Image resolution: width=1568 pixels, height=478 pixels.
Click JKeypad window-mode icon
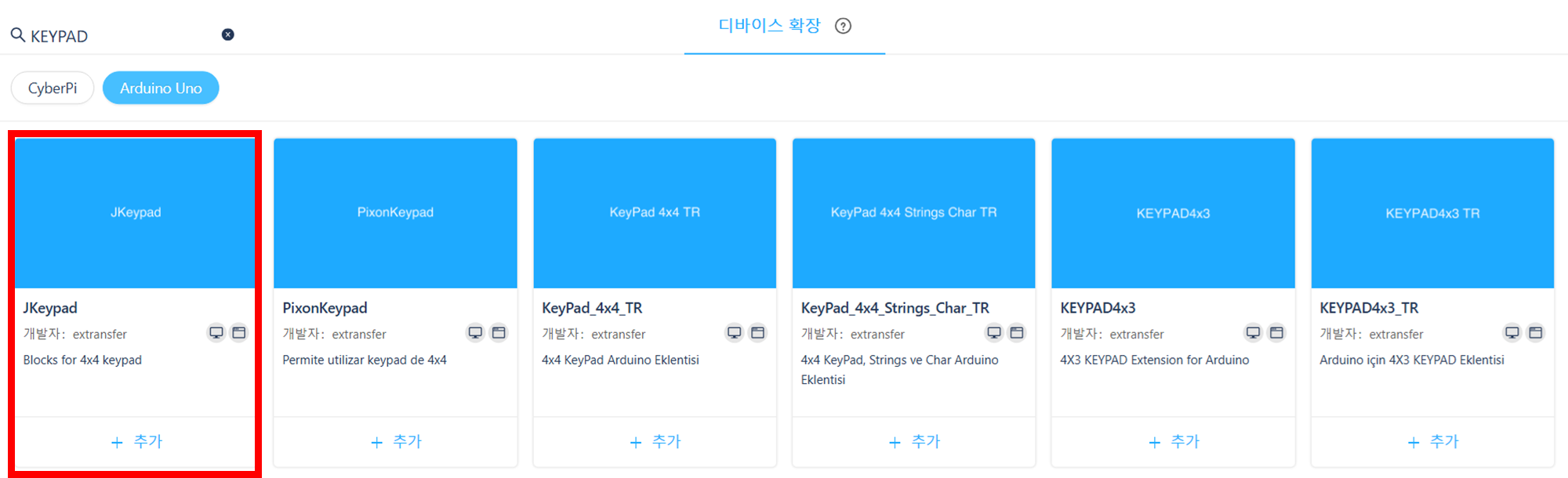pos(239,333)
